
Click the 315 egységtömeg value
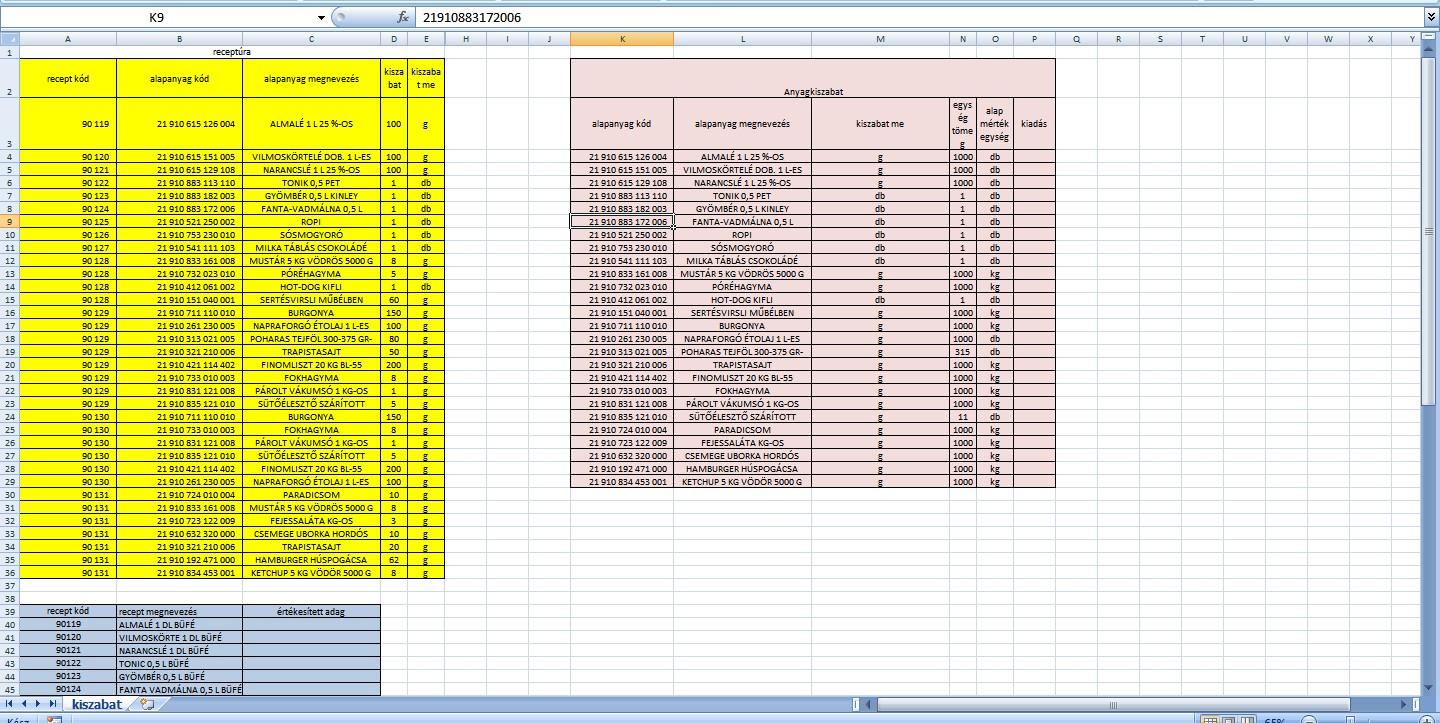pos(962,352)
